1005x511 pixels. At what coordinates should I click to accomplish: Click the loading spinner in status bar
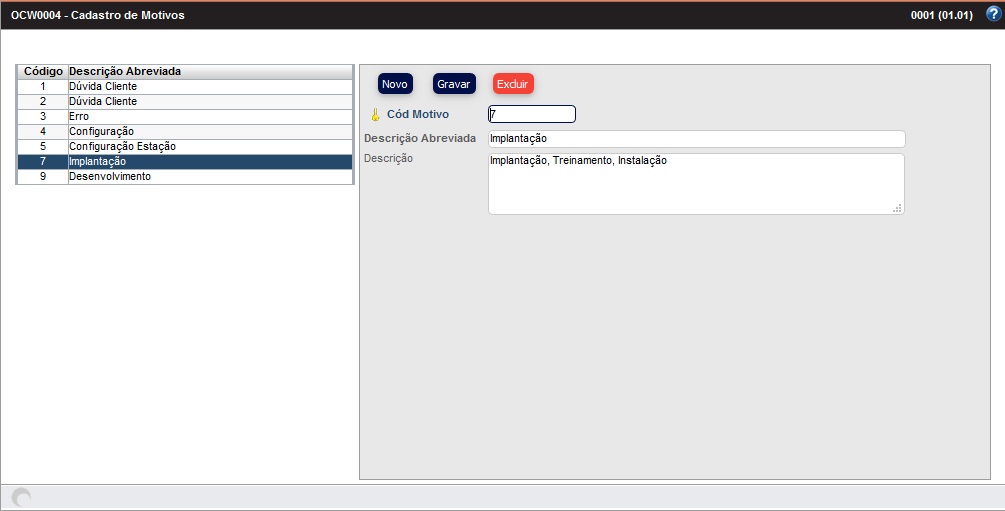pyautogui.click(x=21, y=497)
